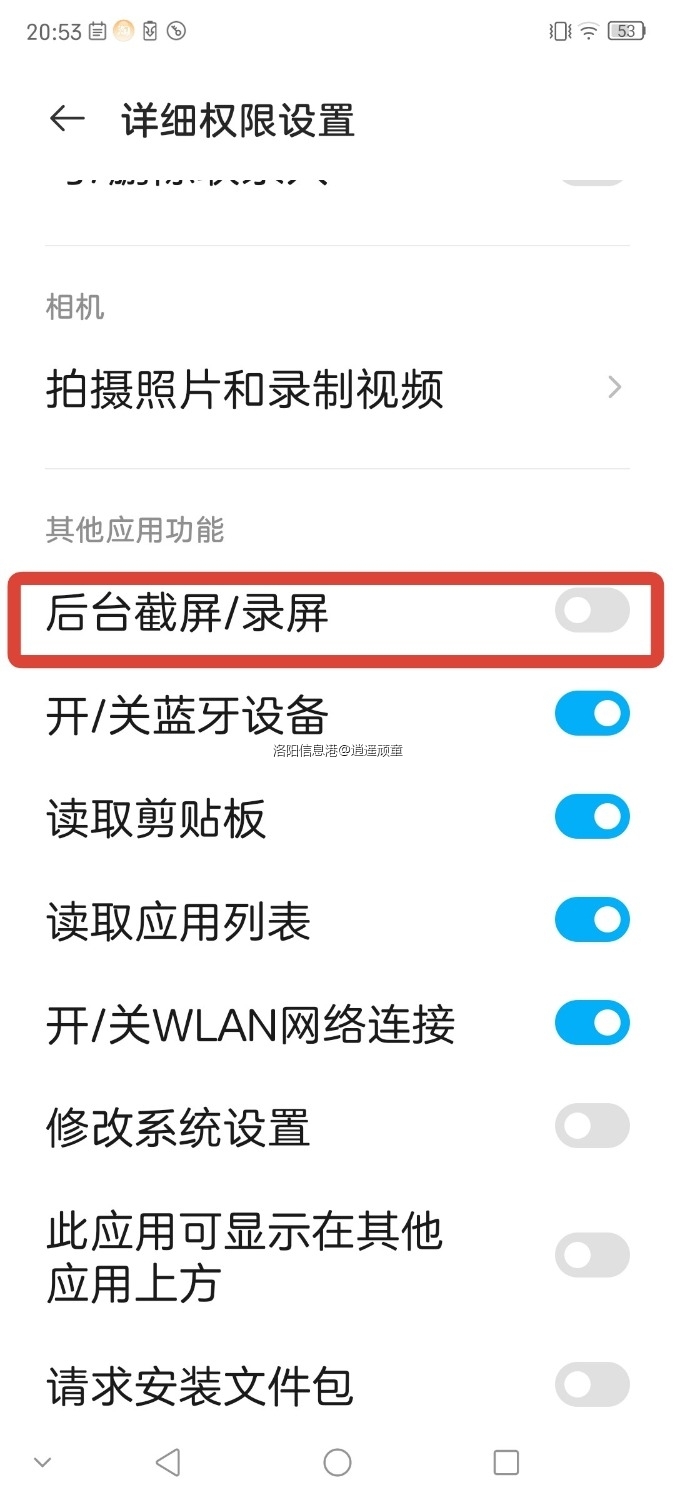Disable 开/关WLAN网络连接 switch
The image size is (675, 1500).
pyautogui.click(x=592, y=1023)
